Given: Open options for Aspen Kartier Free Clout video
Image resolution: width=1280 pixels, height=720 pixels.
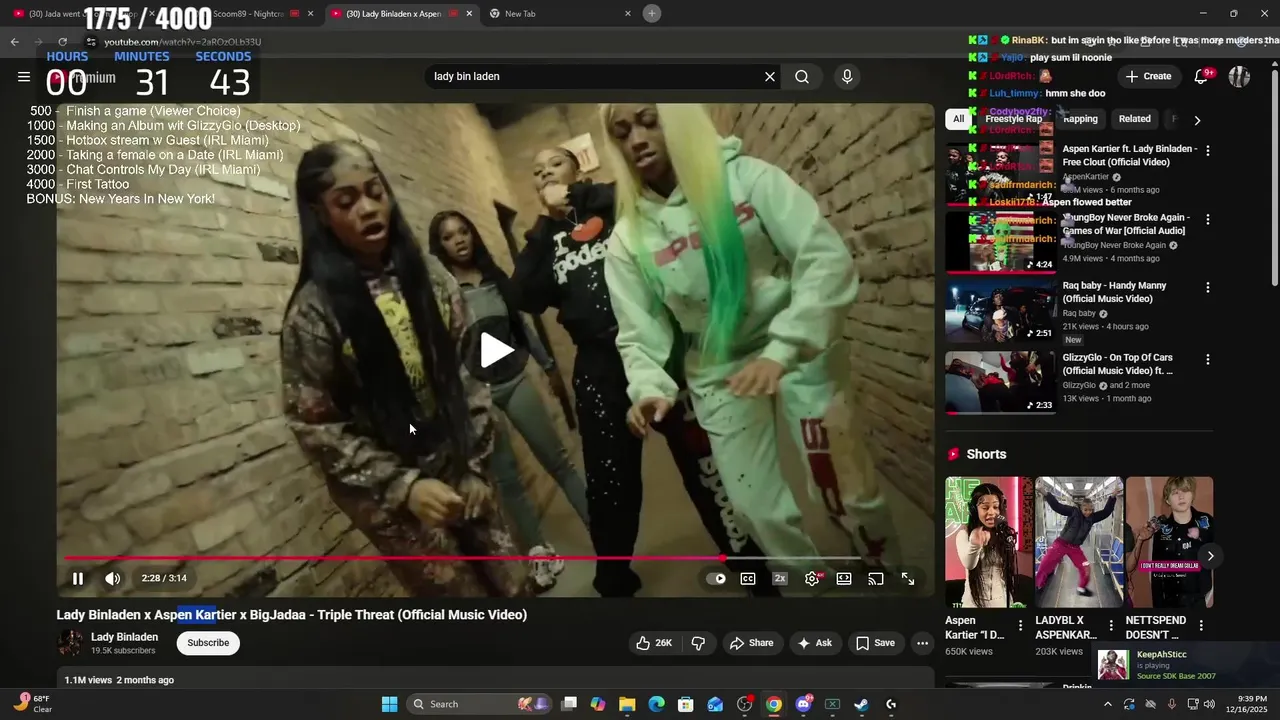Looking at the screenshot, I should pyautogui.click(x=1208, y=150).
